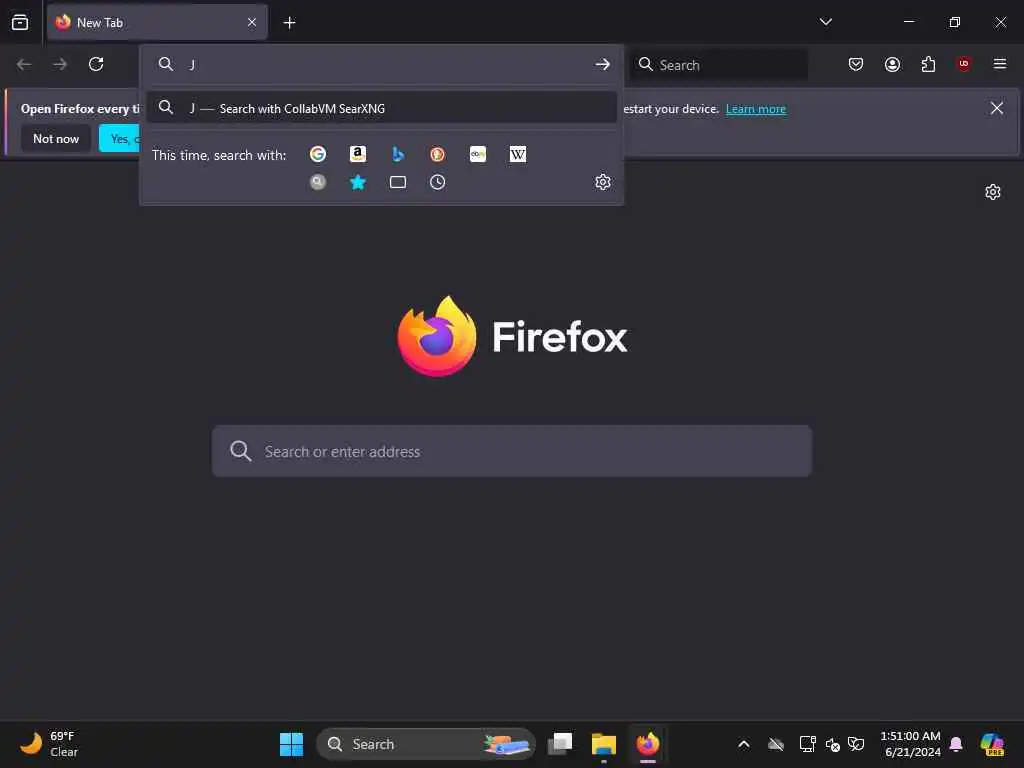This screenshot has width=1024, height=768.
Task: Open the muted volume tray icon
Action: pos(833,744)
